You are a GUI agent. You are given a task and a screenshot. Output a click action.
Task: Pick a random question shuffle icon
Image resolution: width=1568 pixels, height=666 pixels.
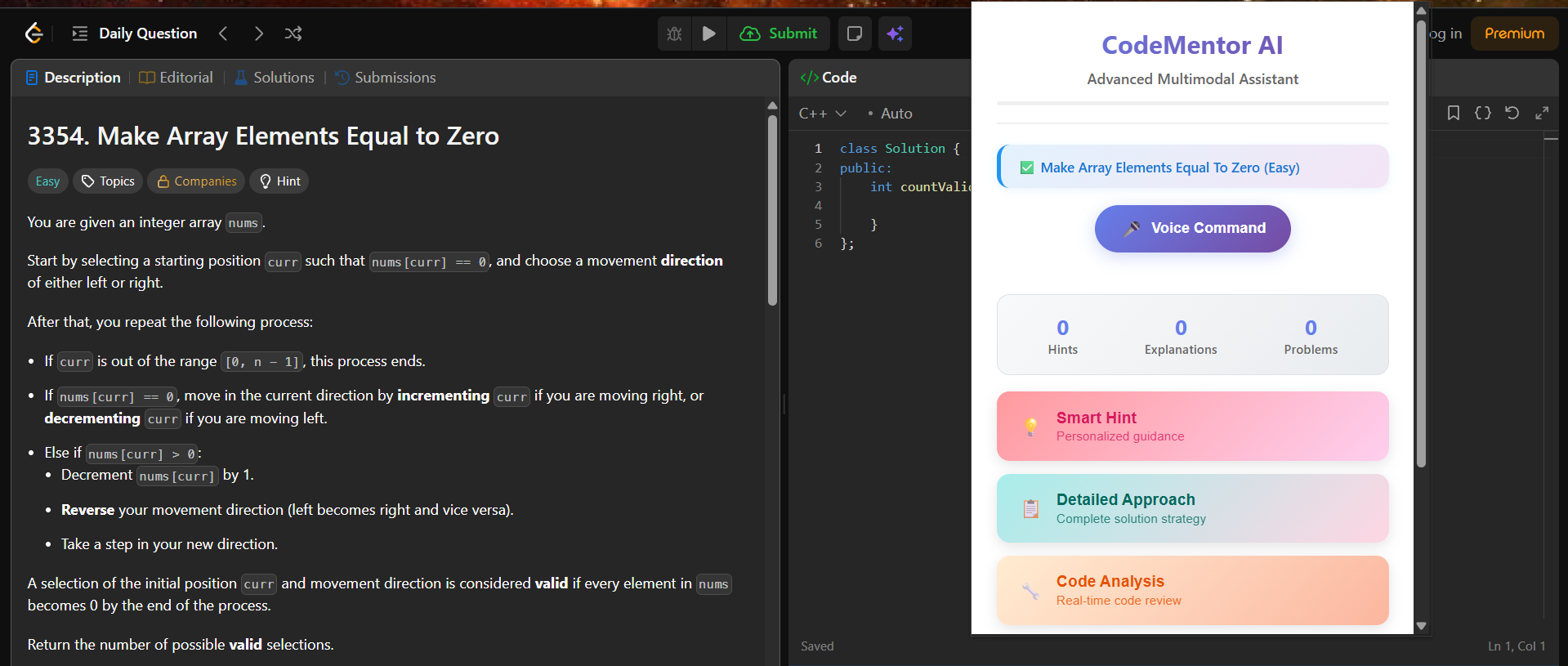293,34
